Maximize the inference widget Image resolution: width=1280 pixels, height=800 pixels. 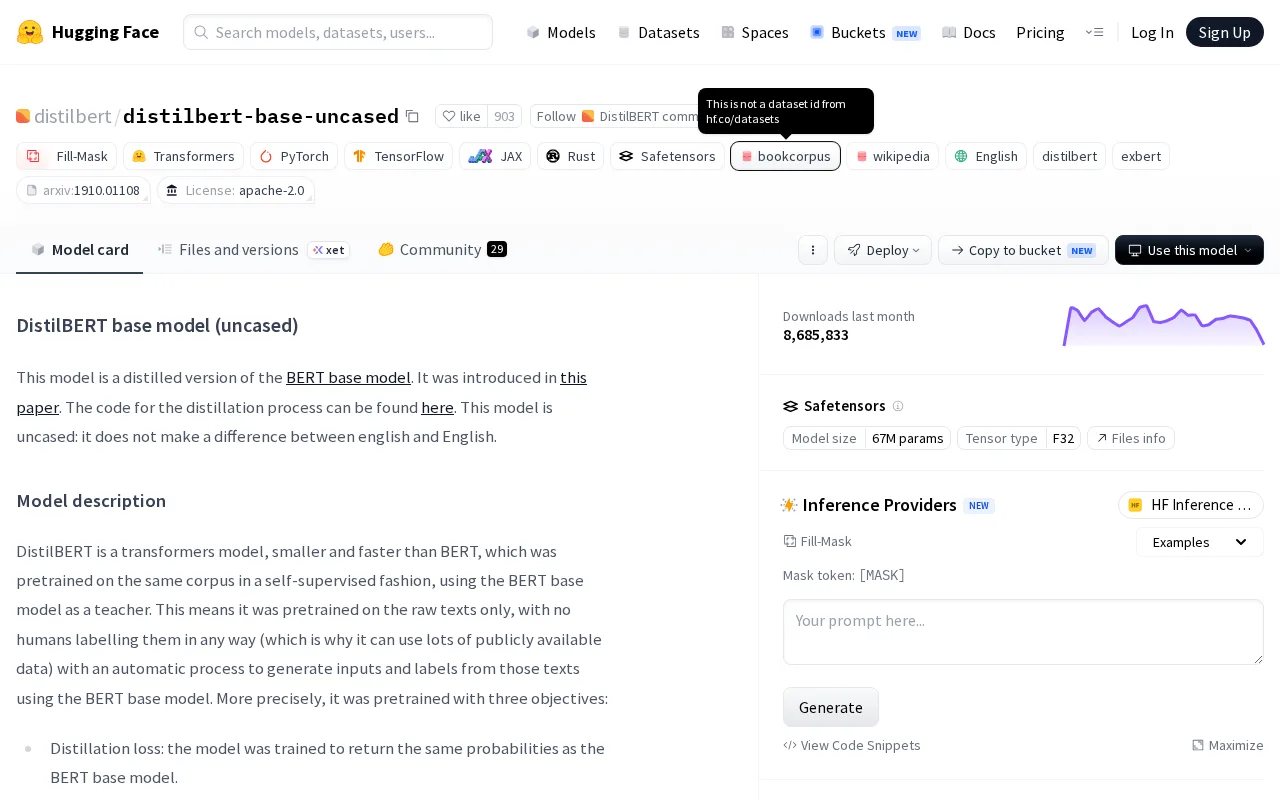tap(1228, 745)
